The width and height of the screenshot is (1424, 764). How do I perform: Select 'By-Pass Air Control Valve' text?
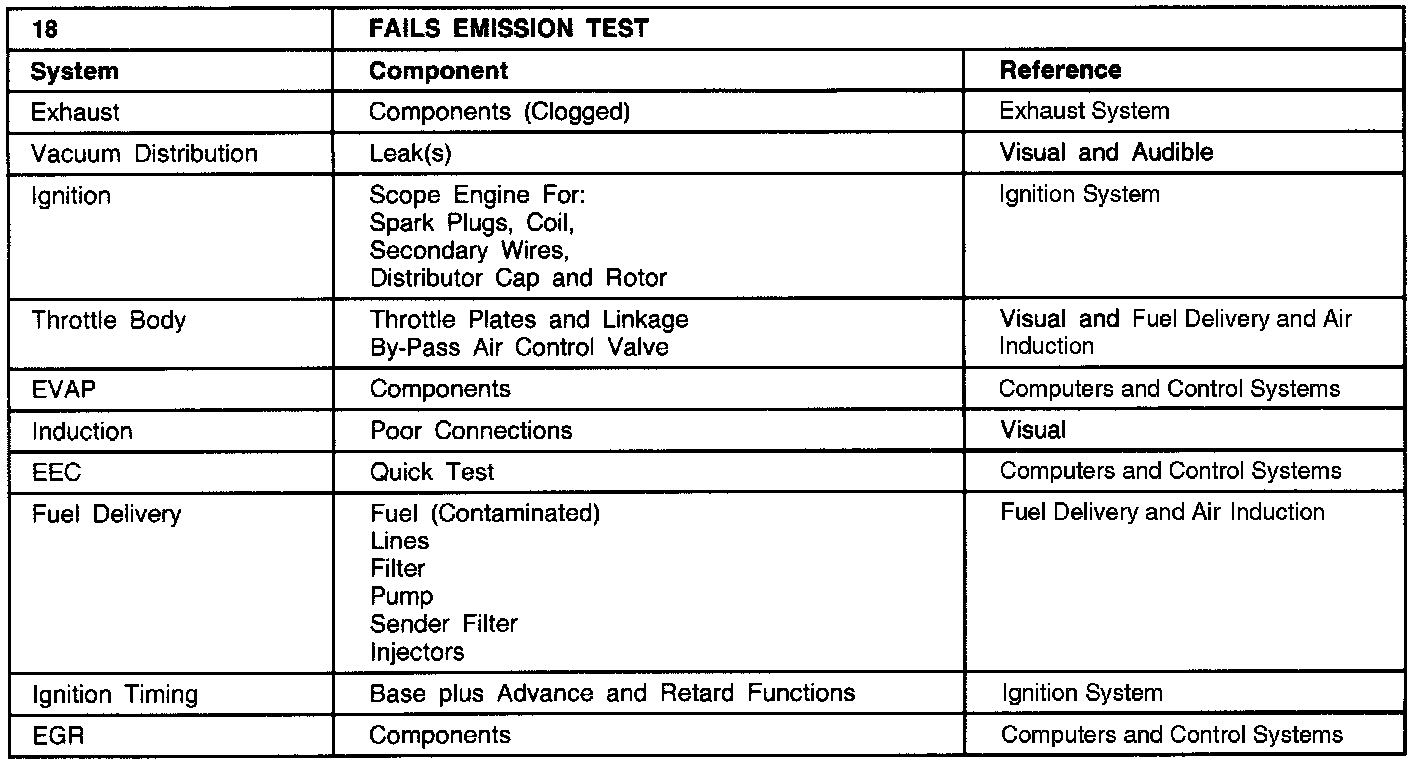[x=519, y=348]
